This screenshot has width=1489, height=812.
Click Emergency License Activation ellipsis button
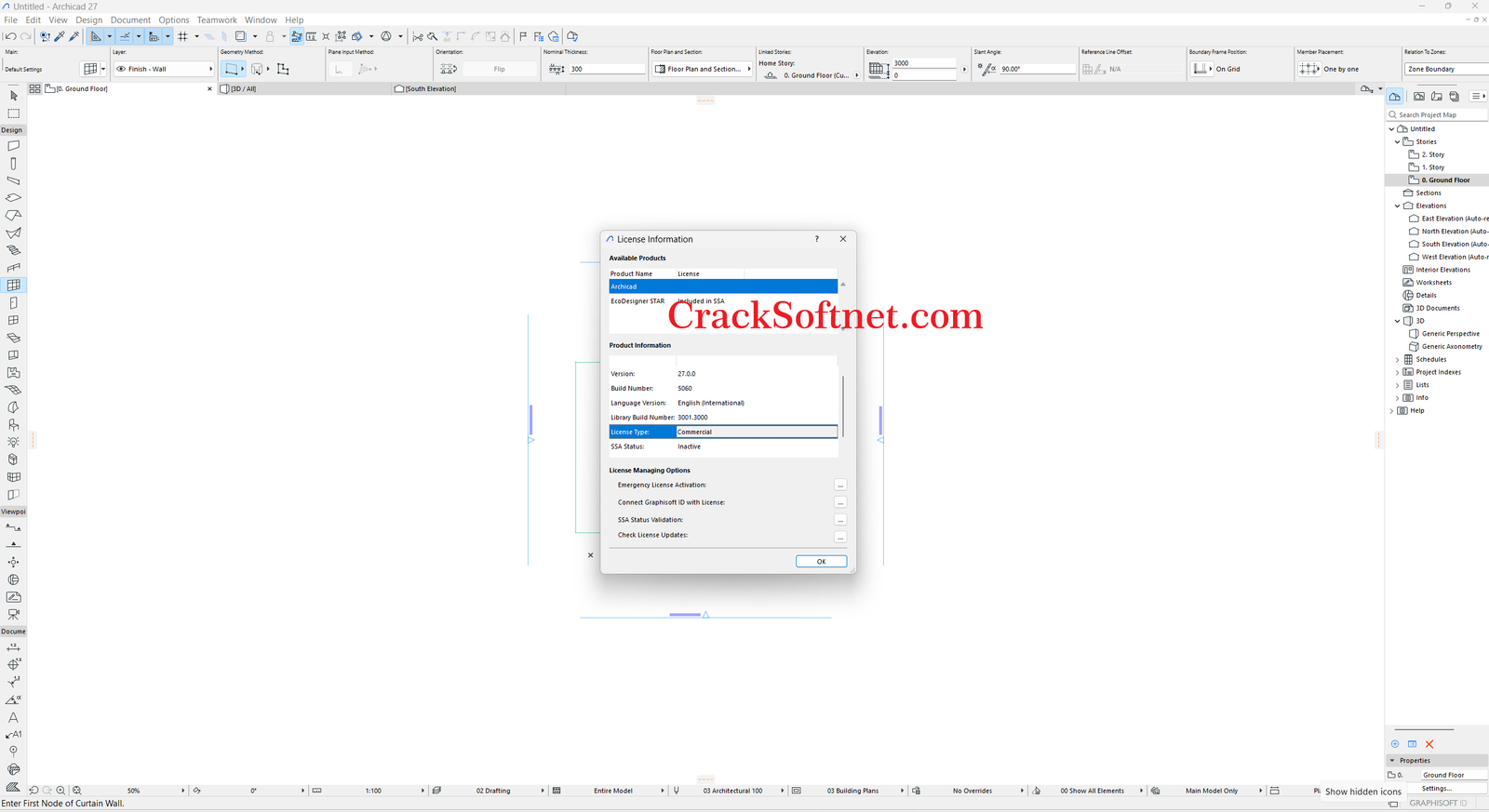coord(840,485)
